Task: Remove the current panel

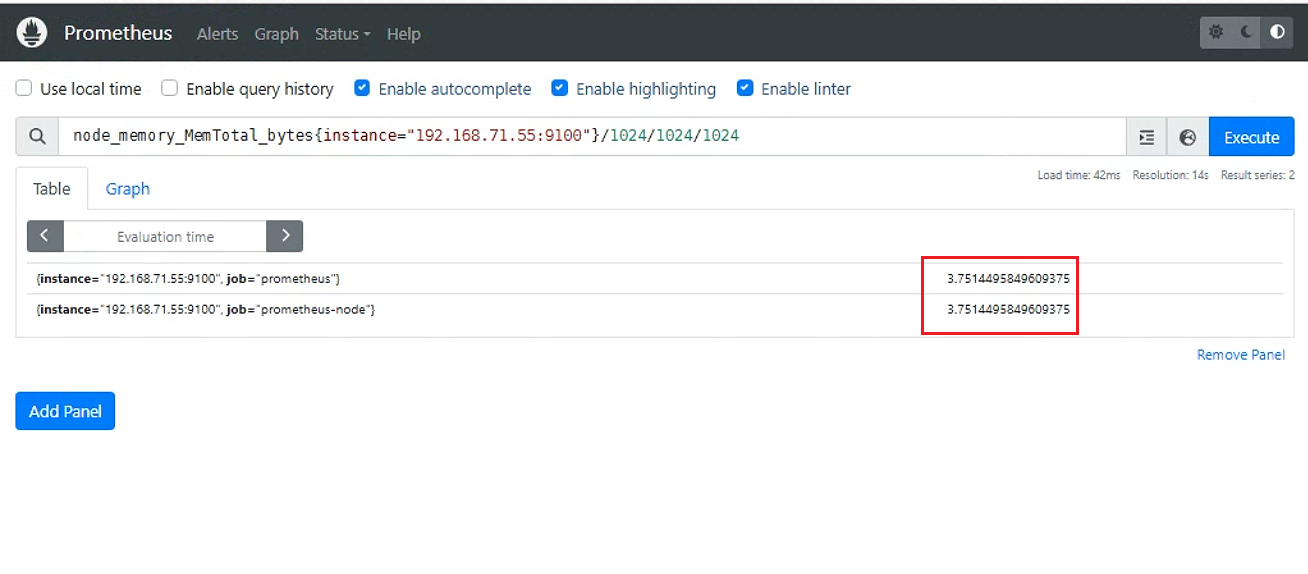Action: pyautogui.click(x=1241, y=355)
